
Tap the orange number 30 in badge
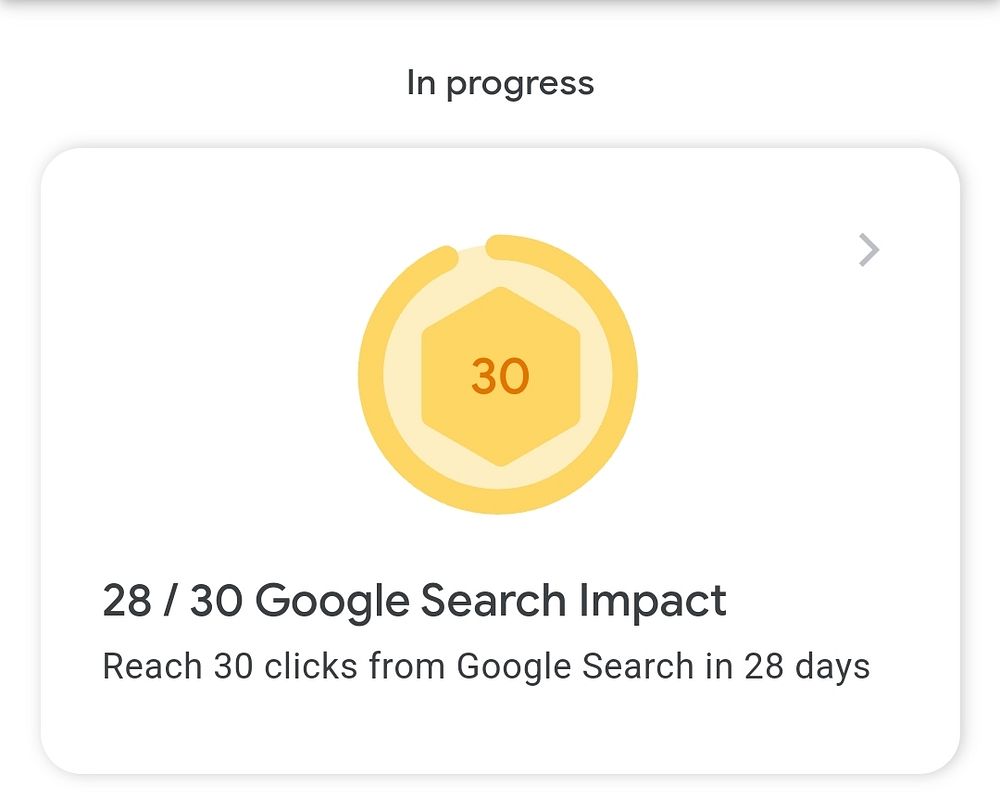click(500, 376)
